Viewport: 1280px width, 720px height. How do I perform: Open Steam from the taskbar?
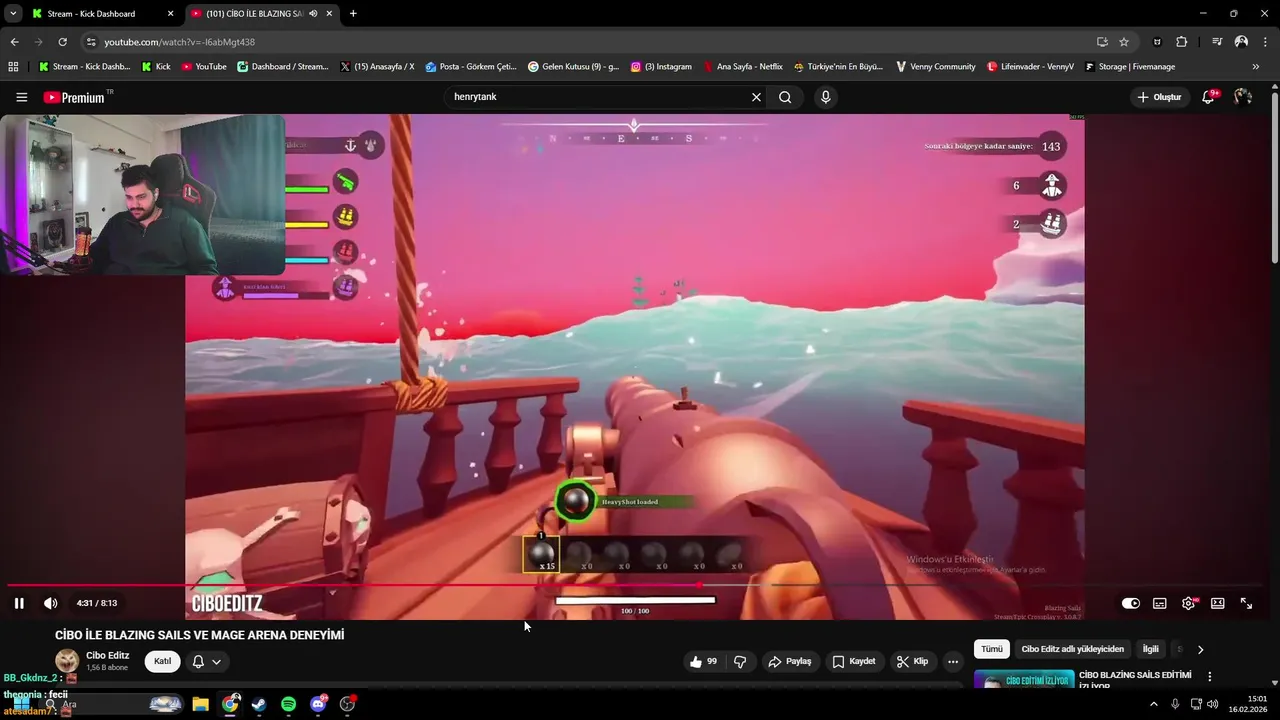tap(259, 704)
